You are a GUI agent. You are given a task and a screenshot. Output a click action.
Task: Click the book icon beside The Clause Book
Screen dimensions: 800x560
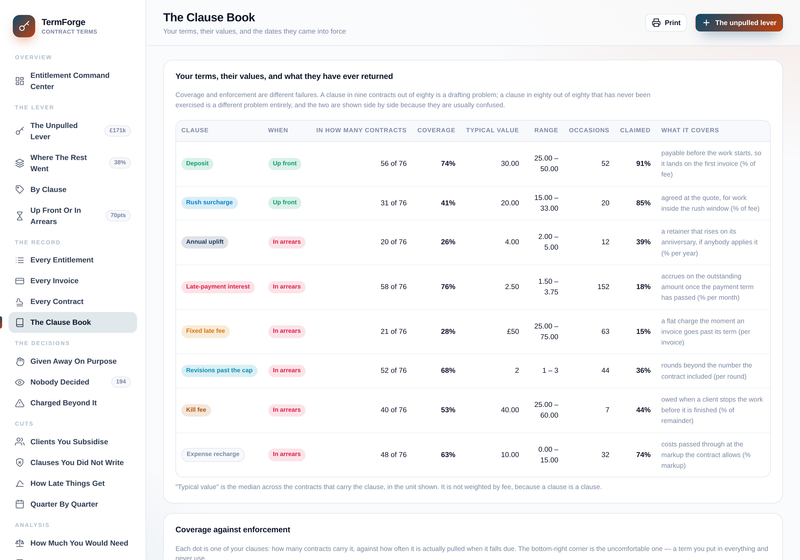coord(19,322)
